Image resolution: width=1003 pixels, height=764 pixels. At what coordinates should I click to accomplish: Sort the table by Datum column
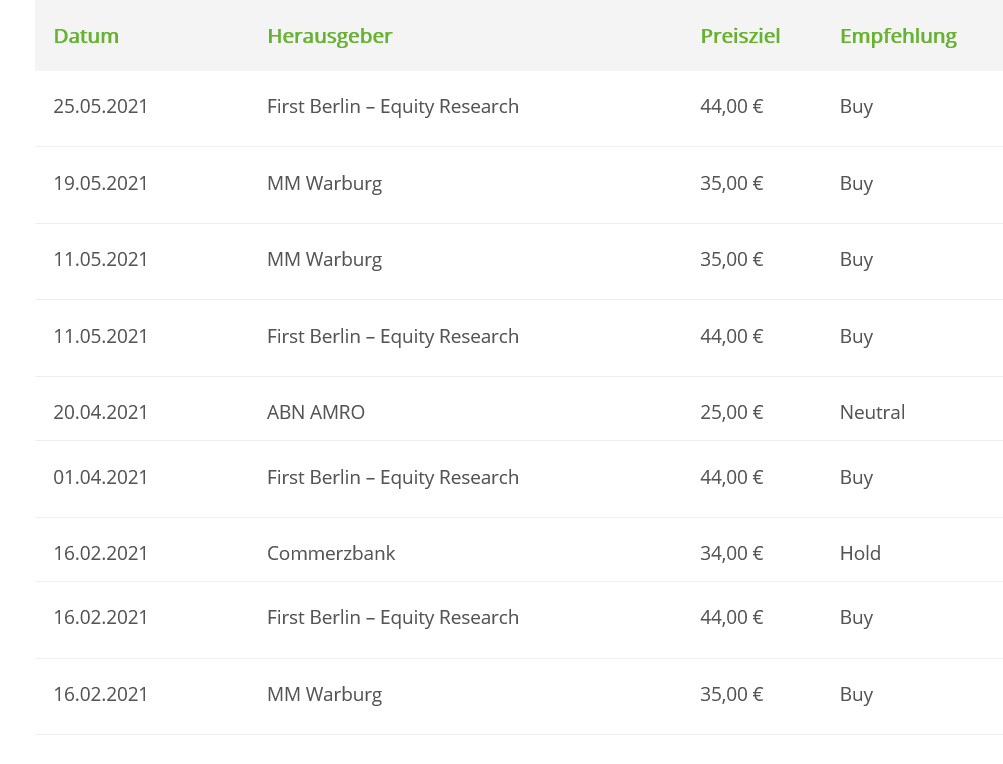tap(86, 35)
